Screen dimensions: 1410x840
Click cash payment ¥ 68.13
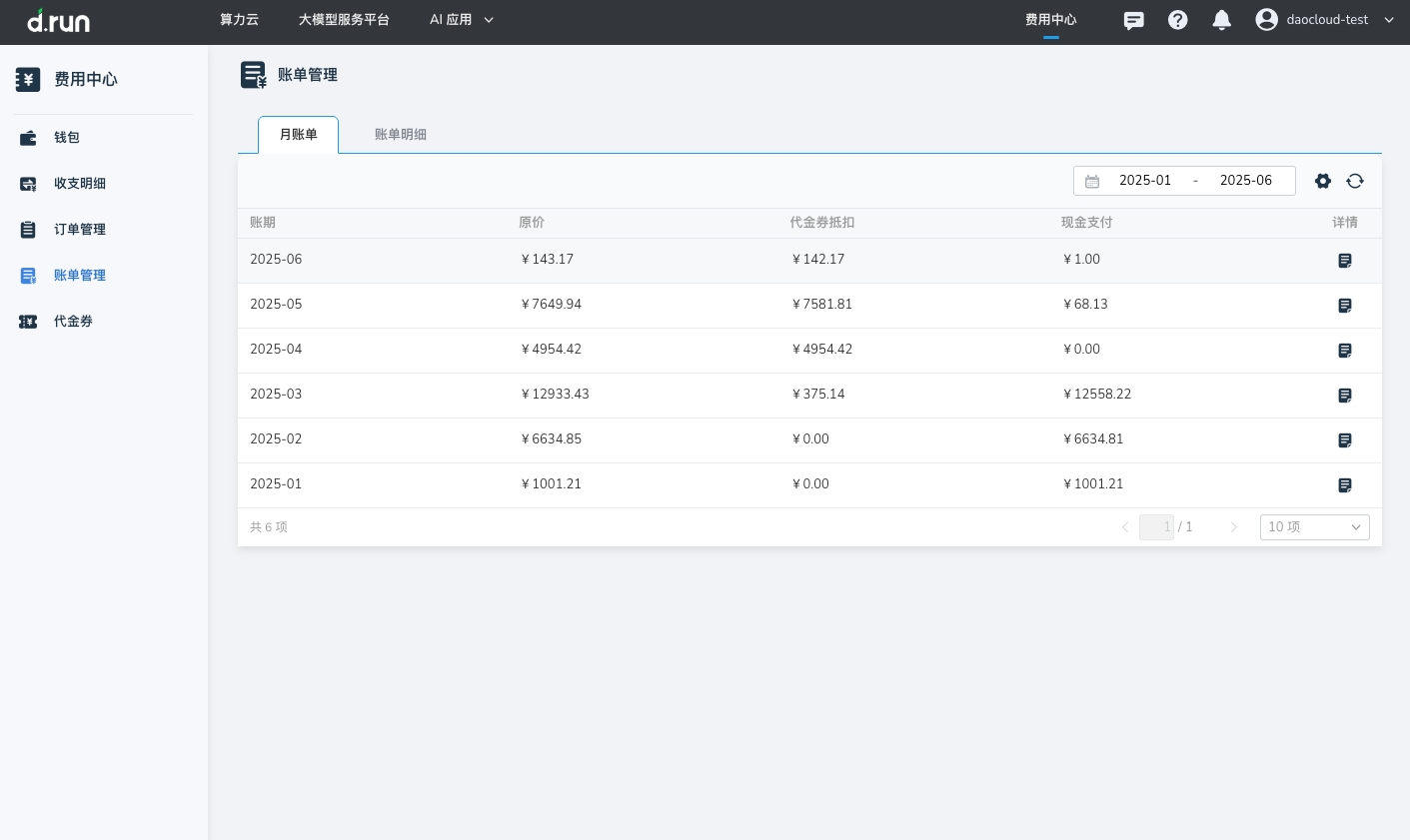(1085, 305)
